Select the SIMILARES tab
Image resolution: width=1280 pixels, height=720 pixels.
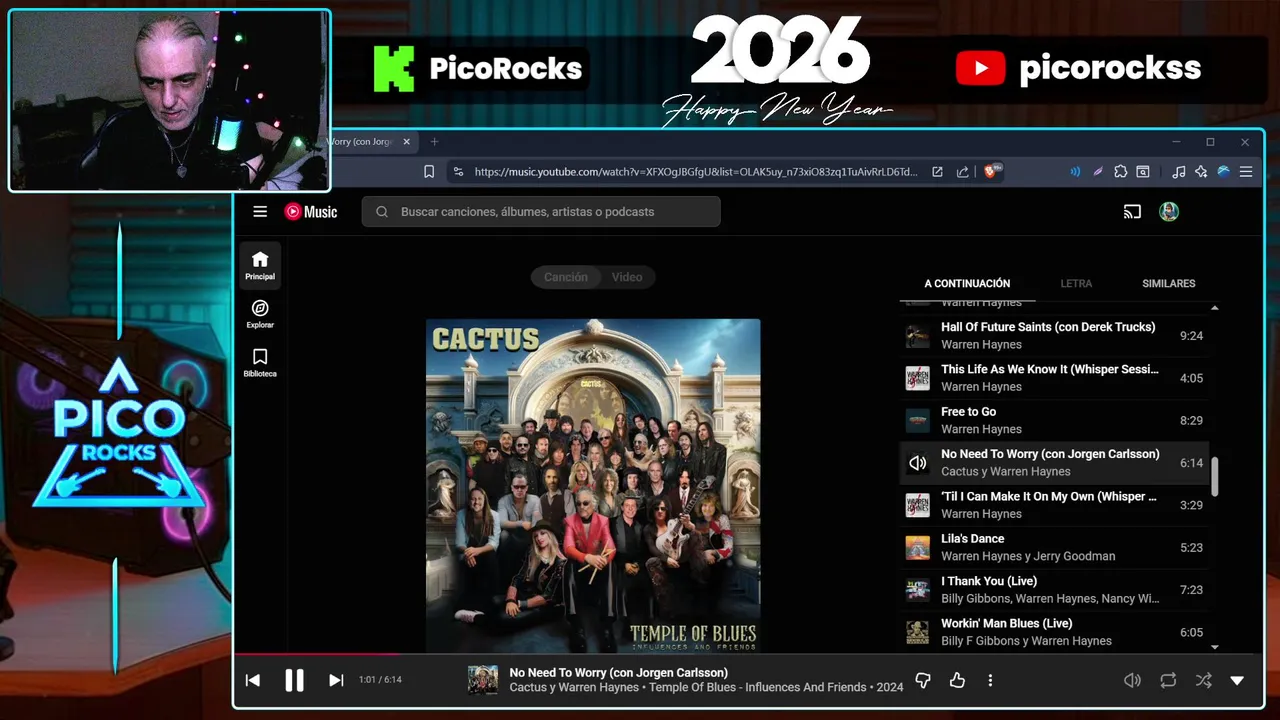pos(1169,284)
